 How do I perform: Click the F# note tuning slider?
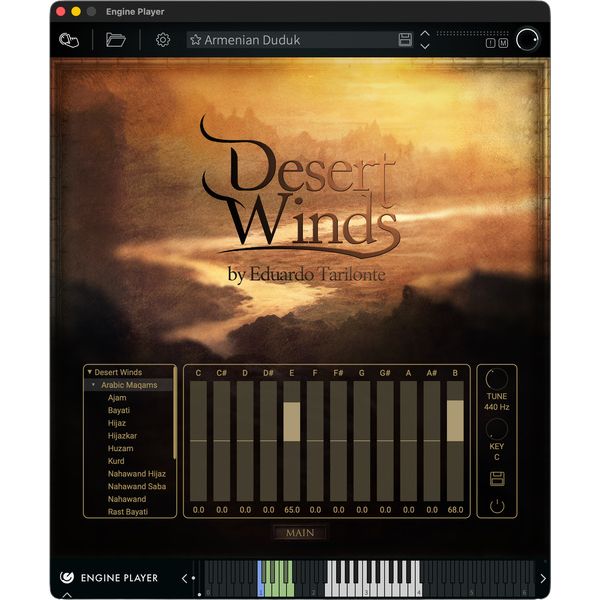(338, 441)
